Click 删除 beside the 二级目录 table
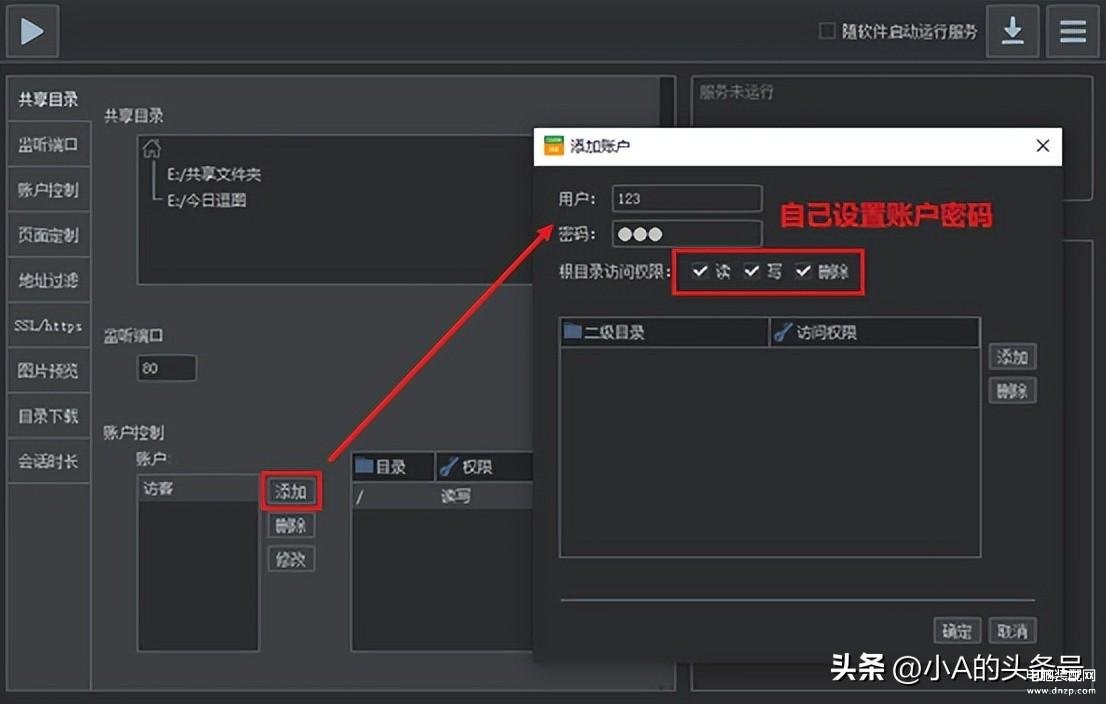1106x704 pixels. [x=1012, y=391]
